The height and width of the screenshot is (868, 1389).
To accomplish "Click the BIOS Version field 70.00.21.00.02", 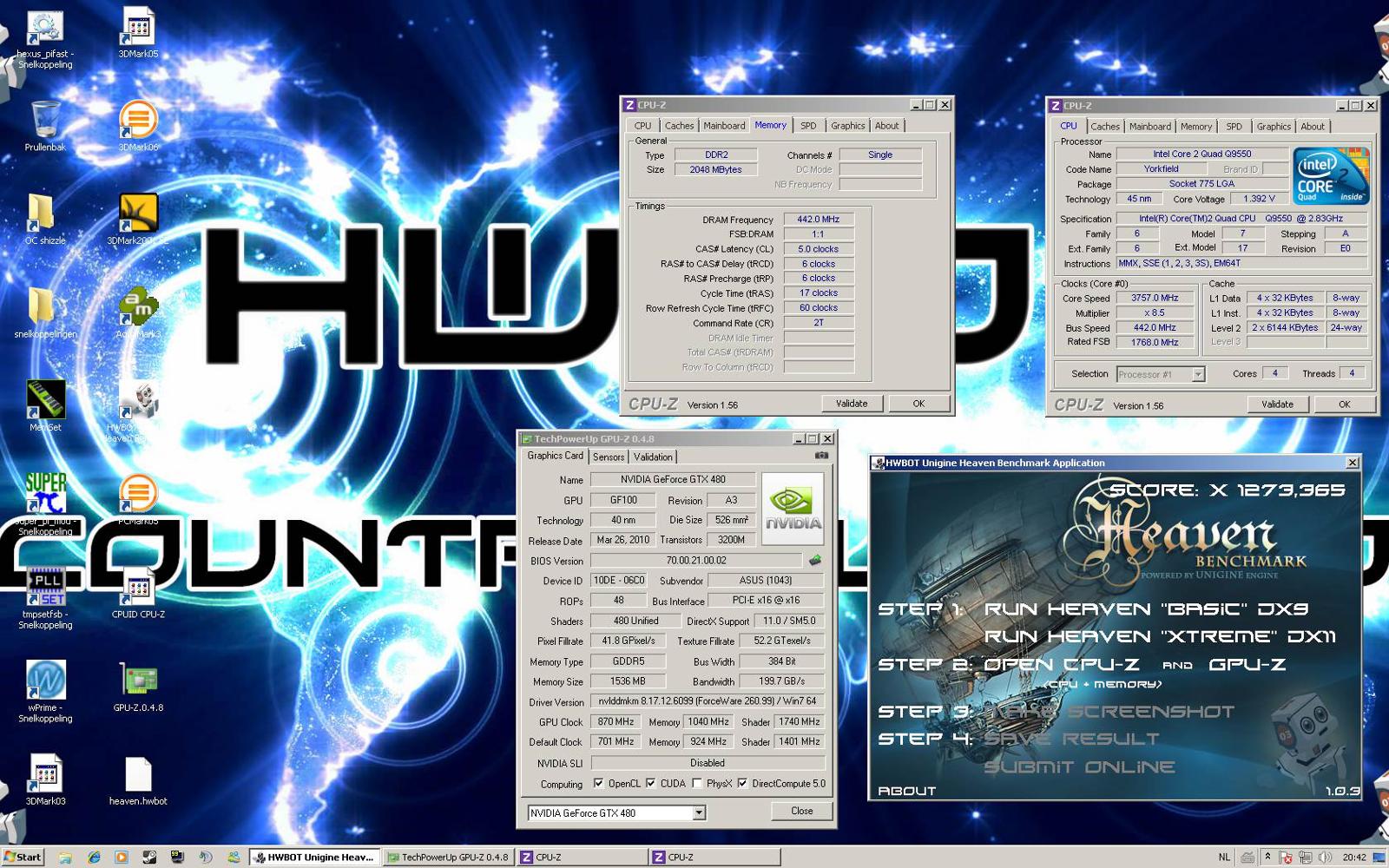I will [696, 561].
